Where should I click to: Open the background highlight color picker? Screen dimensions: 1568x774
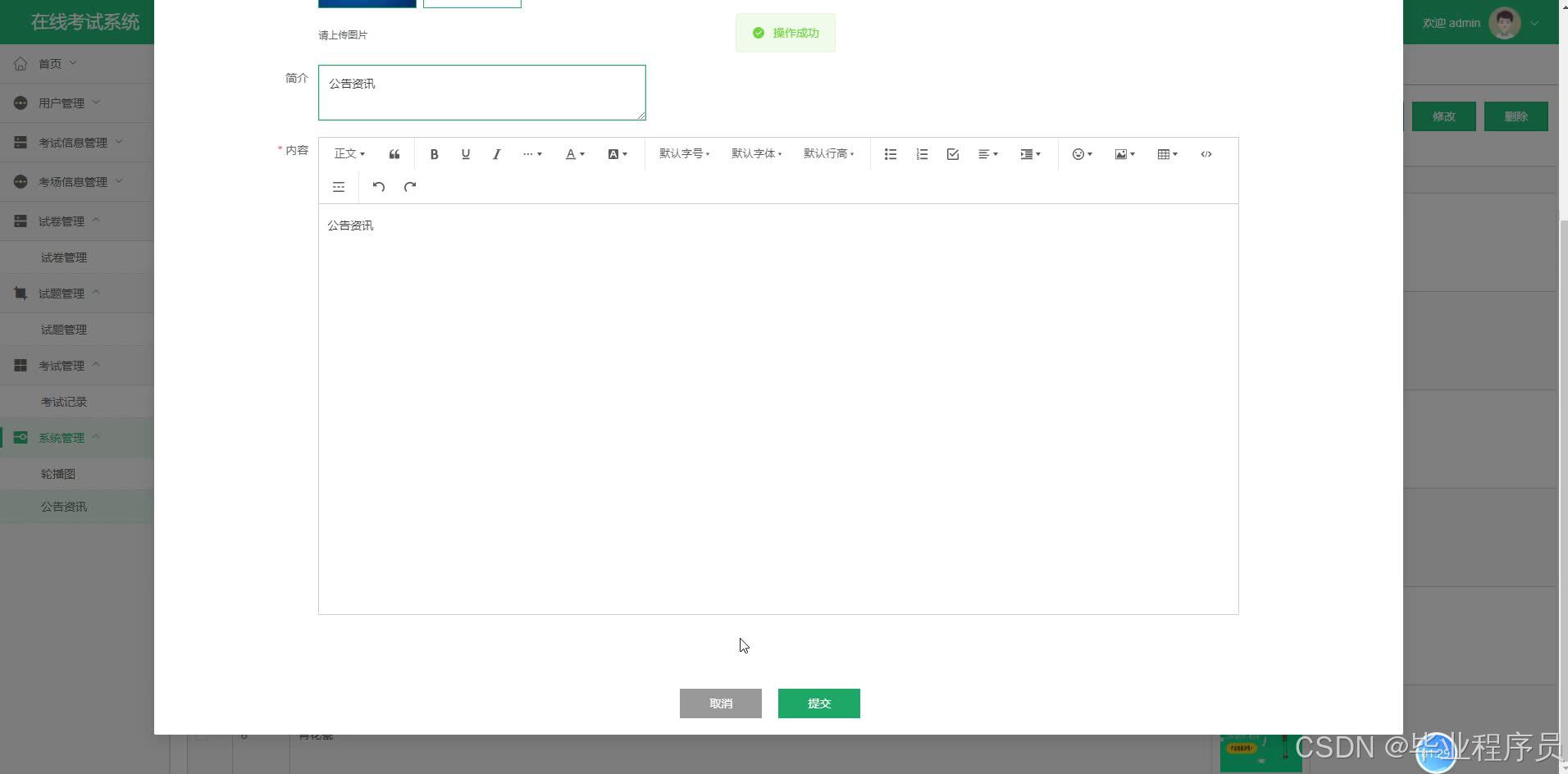[618, 154]
